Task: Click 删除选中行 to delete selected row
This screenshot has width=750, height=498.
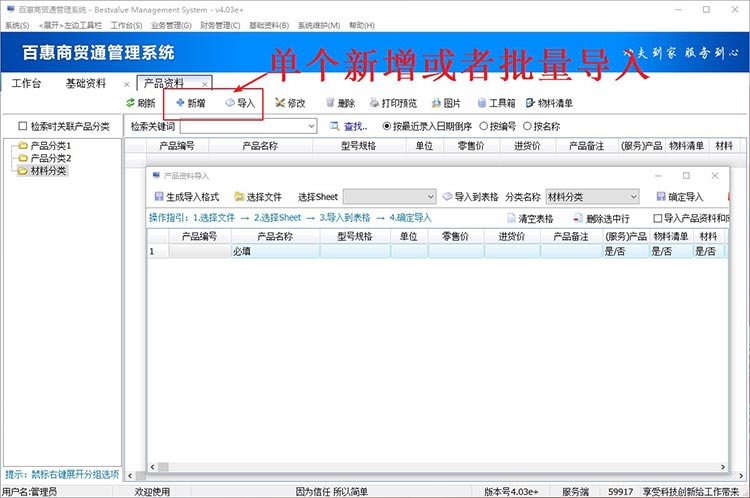Action: [x=602, y=219]
